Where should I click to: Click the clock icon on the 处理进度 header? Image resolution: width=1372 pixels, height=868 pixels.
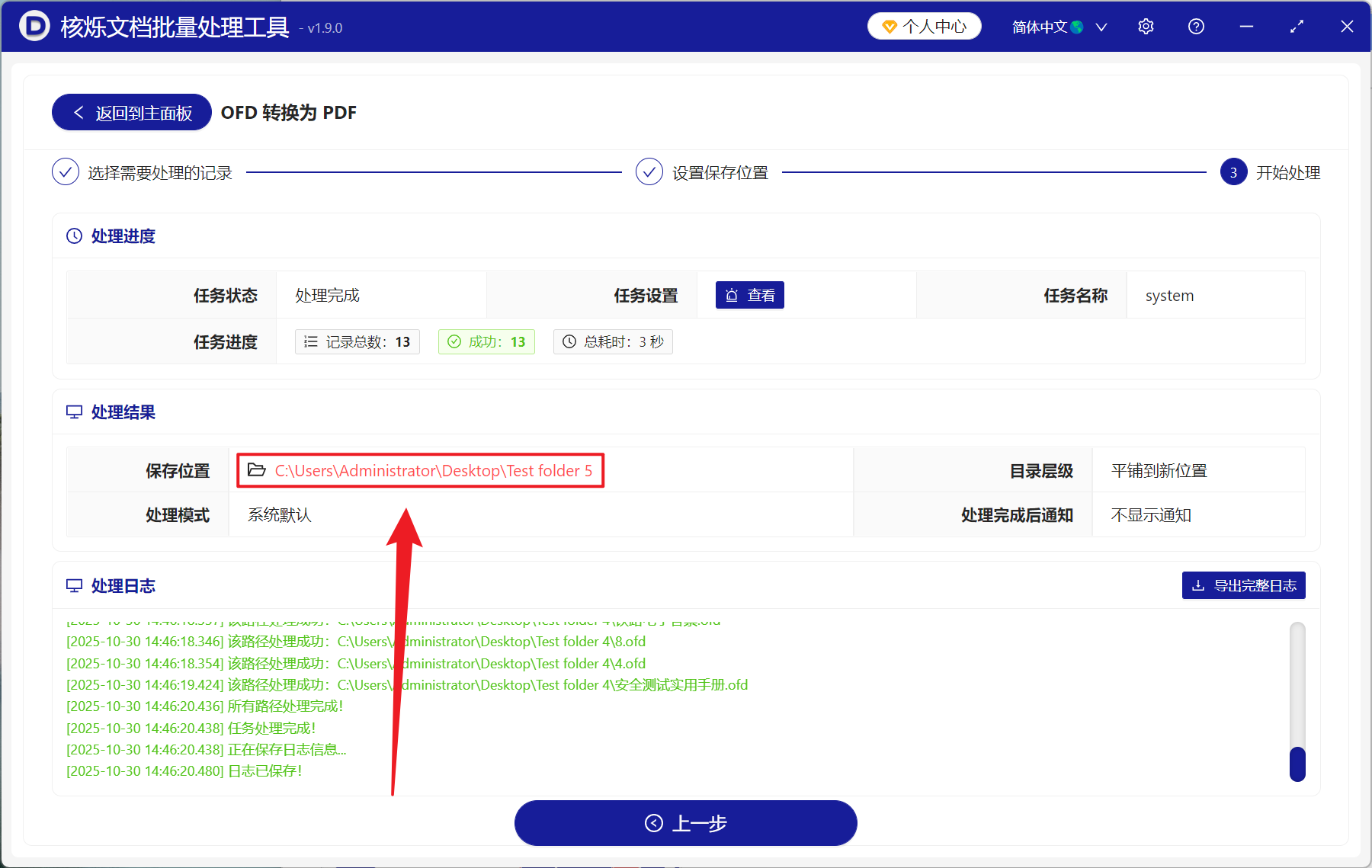click(73, 235)
